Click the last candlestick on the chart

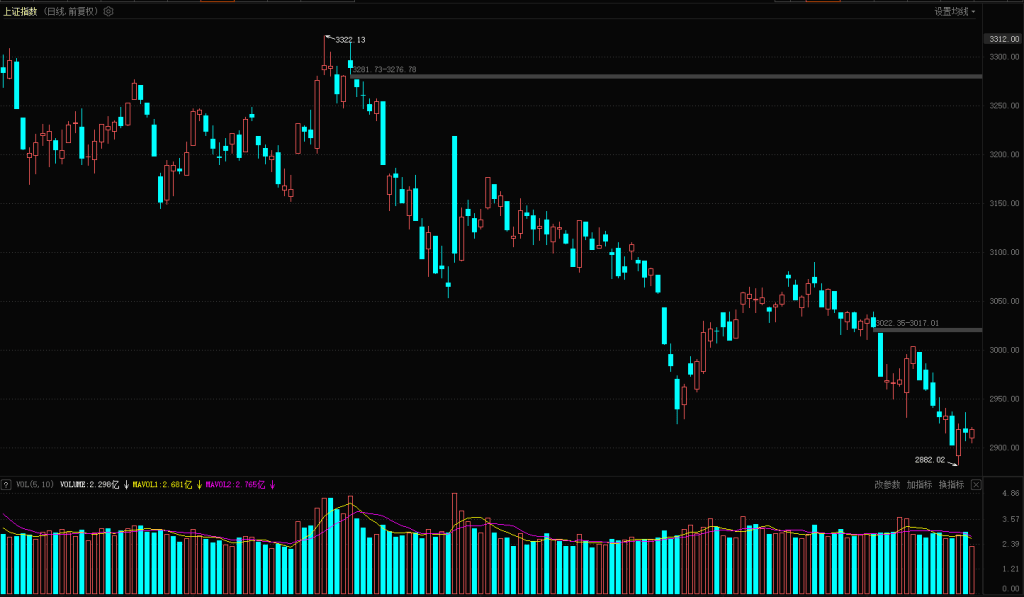click(x=971, y=434)
